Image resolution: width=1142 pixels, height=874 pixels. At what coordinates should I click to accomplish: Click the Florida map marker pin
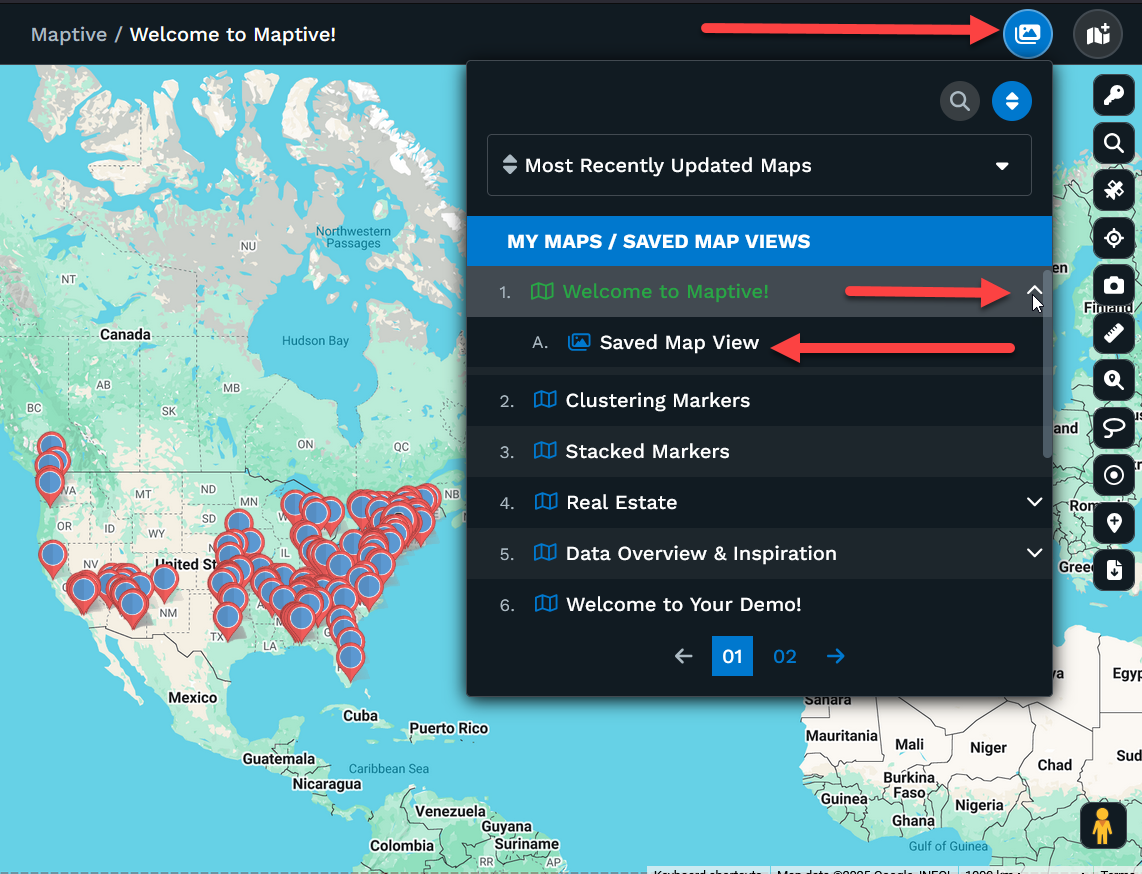pyautogui.click(x=350, y=661)
